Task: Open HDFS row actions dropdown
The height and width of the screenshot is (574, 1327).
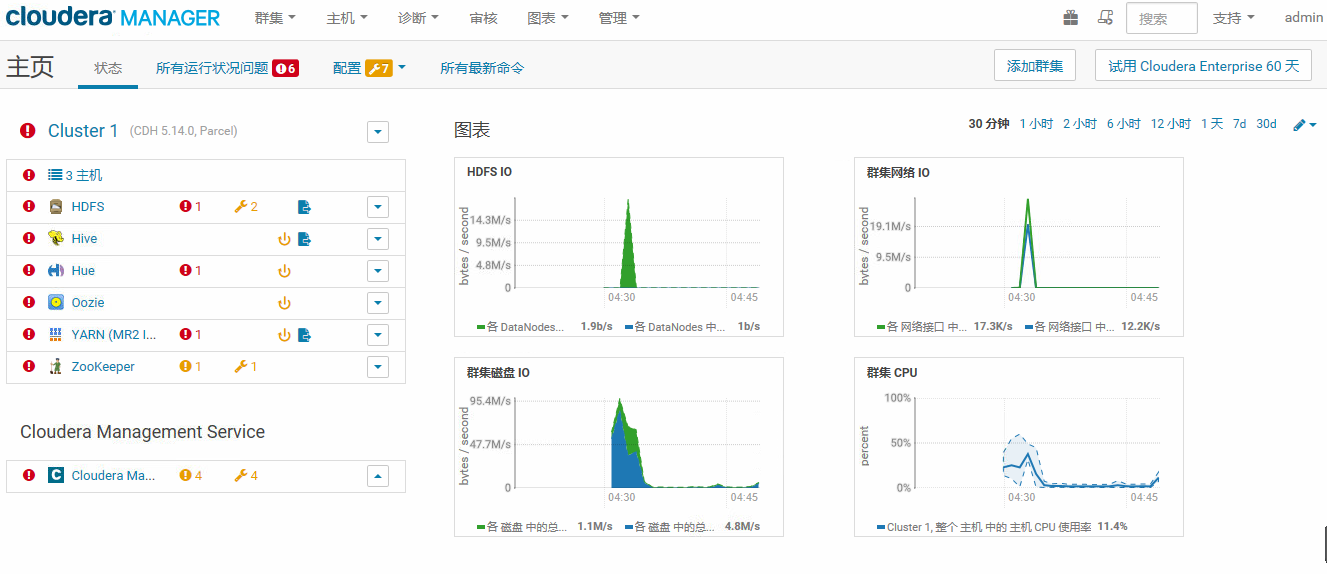Action: pyautogui.click(x=377, y=207)
